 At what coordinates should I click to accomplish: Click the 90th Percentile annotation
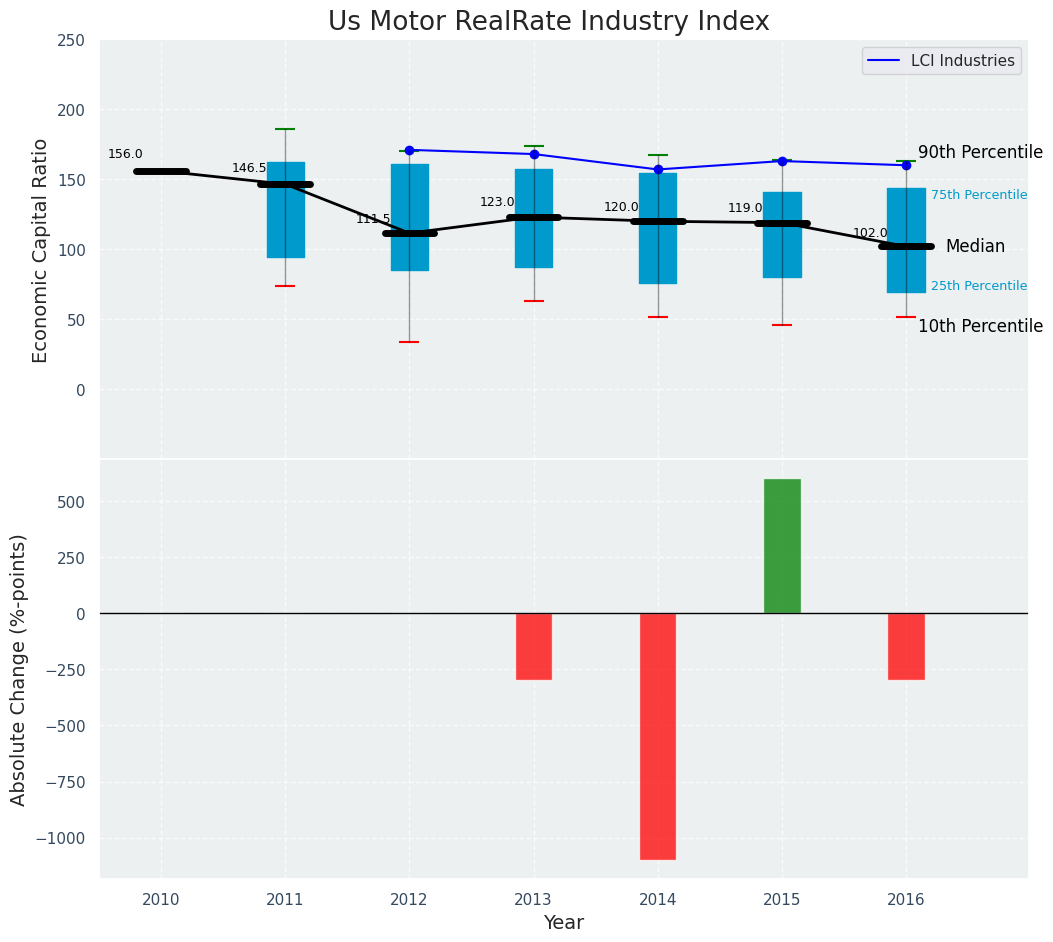coord(979,152)
